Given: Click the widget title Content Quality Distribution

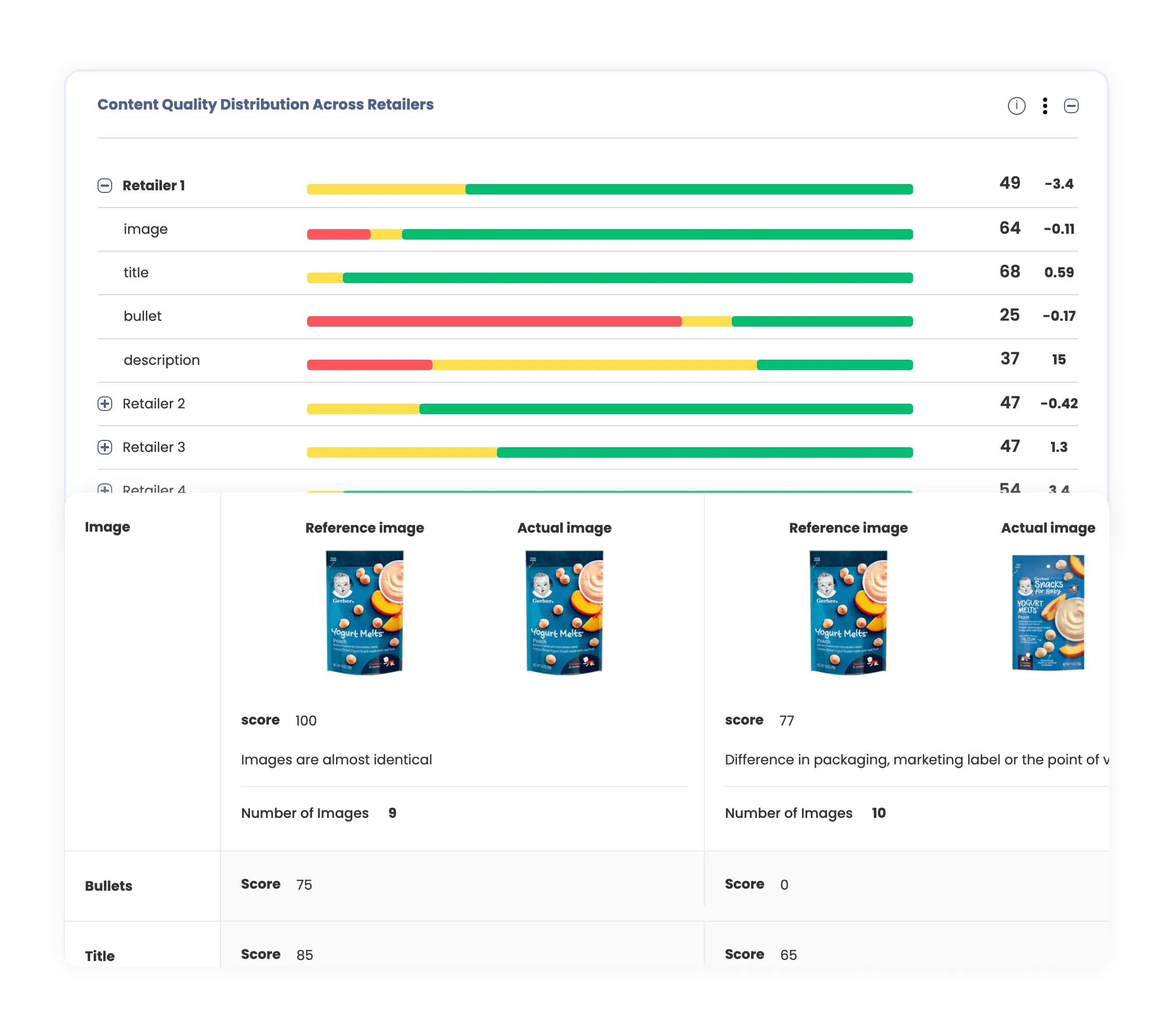Looking at the screenshot, I should tap(265, 104).
